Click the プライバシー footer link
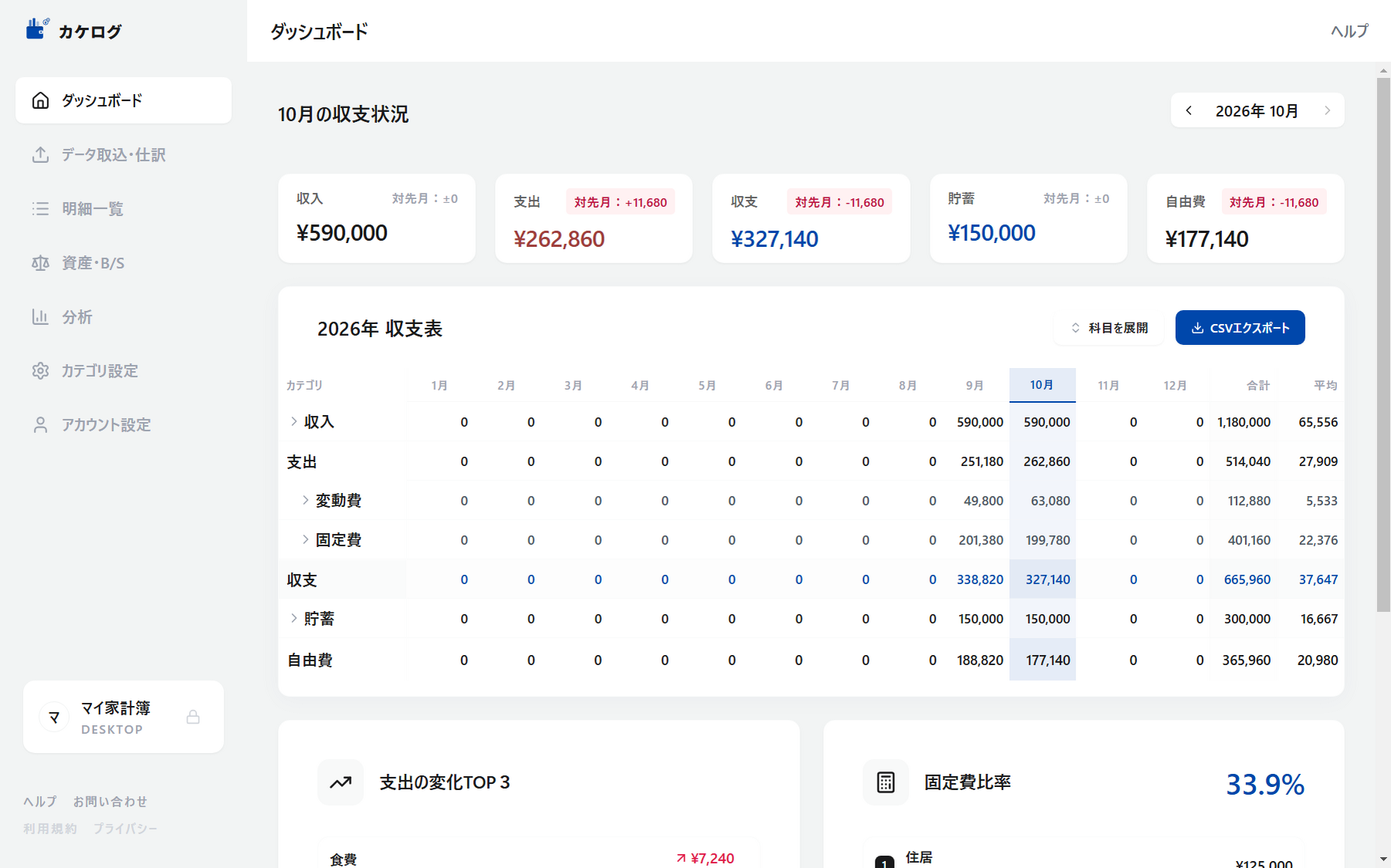The image size is (1391, 868). (125, 829)
